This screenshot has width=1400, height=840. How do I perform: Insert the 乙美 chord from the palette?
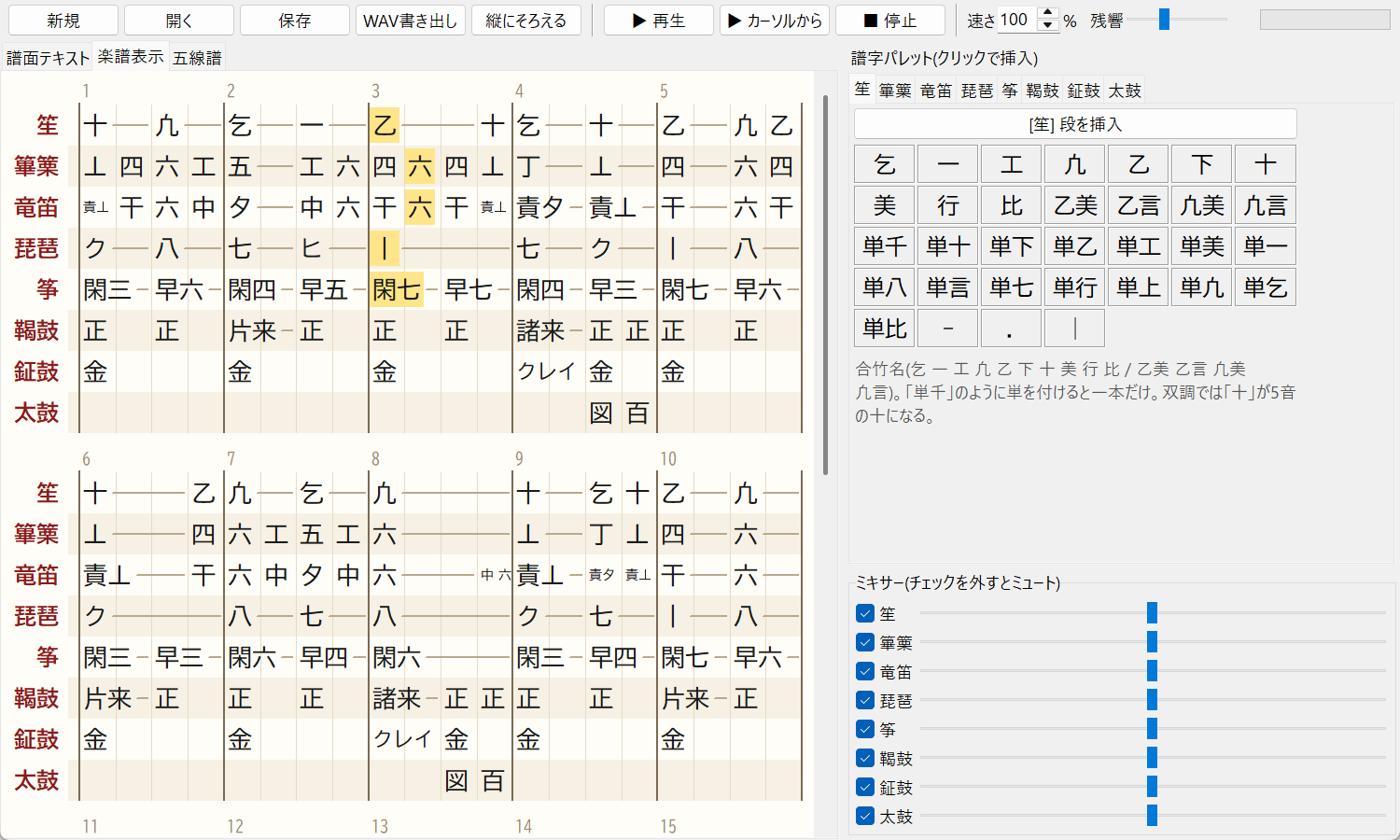pos(1075,205)
